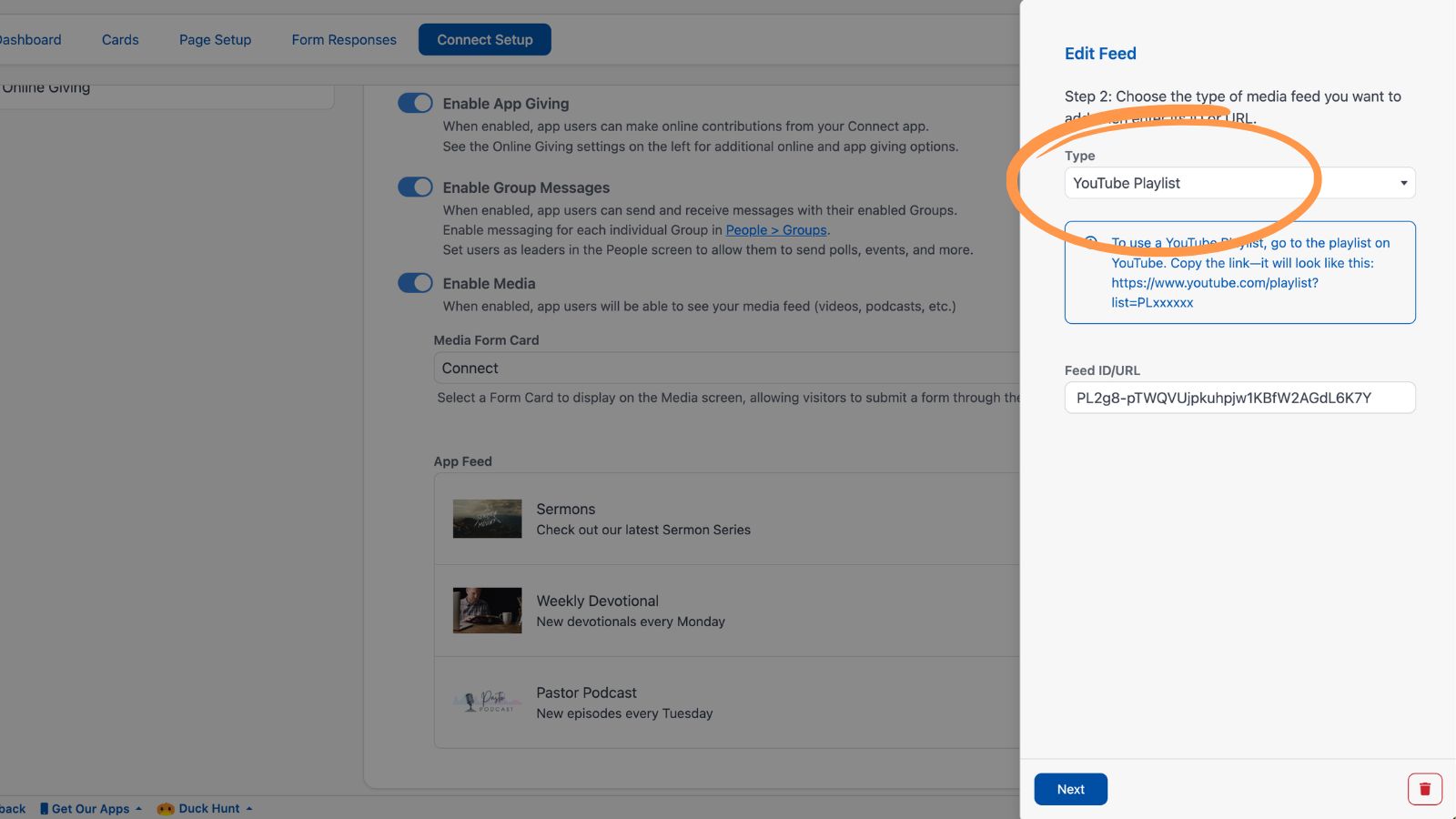Click the phone icon beside Get Our Apps
Viewport: 1456px width, 819px height.
(x=44, y=808)
